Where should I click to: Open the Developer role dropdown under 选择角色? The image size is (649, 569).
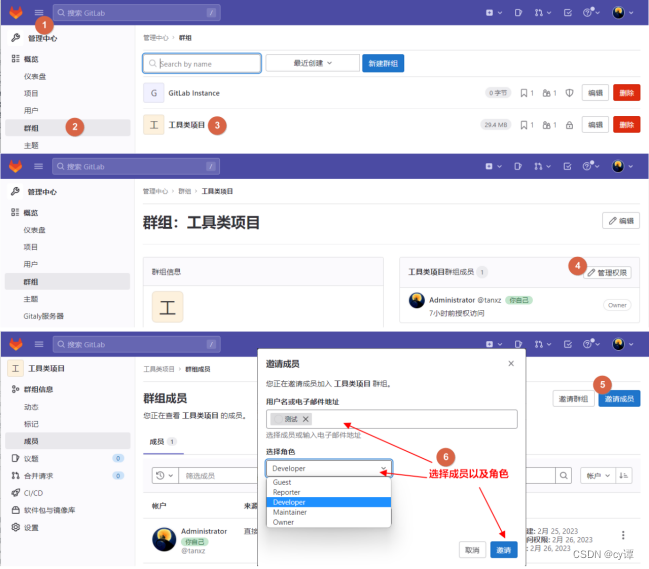329,468
